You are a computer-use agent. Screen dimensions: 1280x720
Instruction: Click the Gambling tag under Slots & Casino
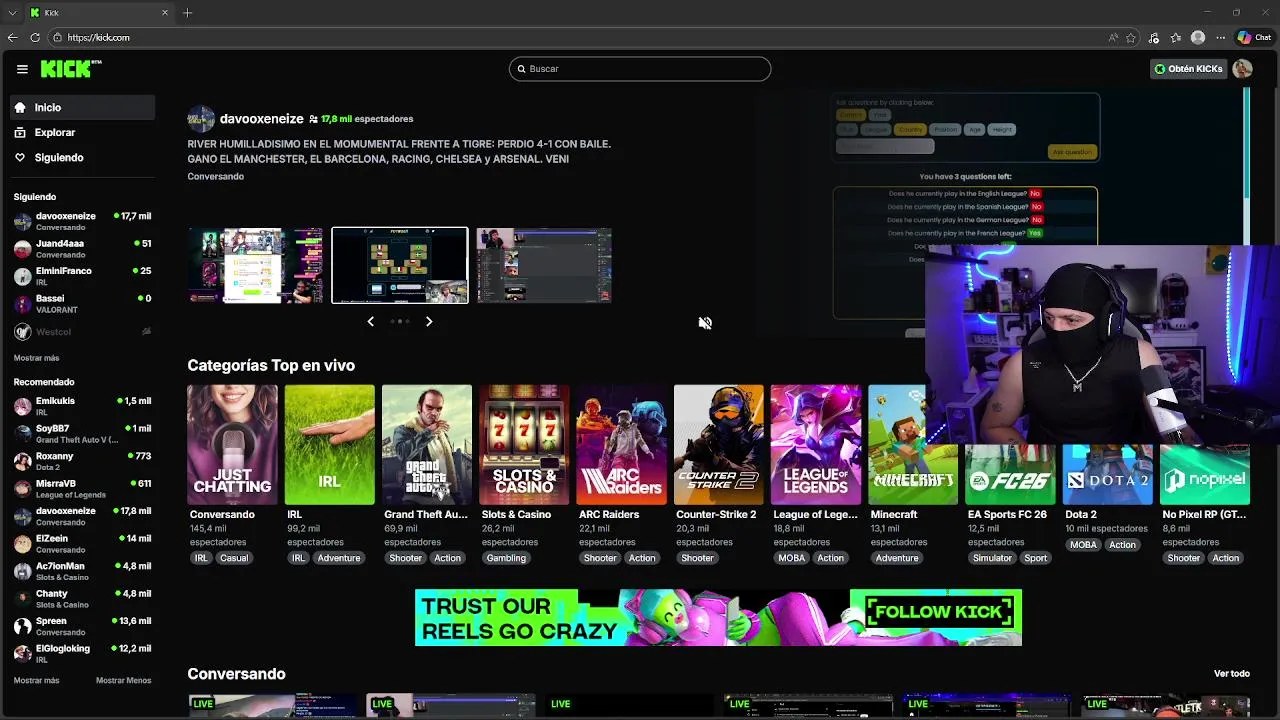pos(506,558)
